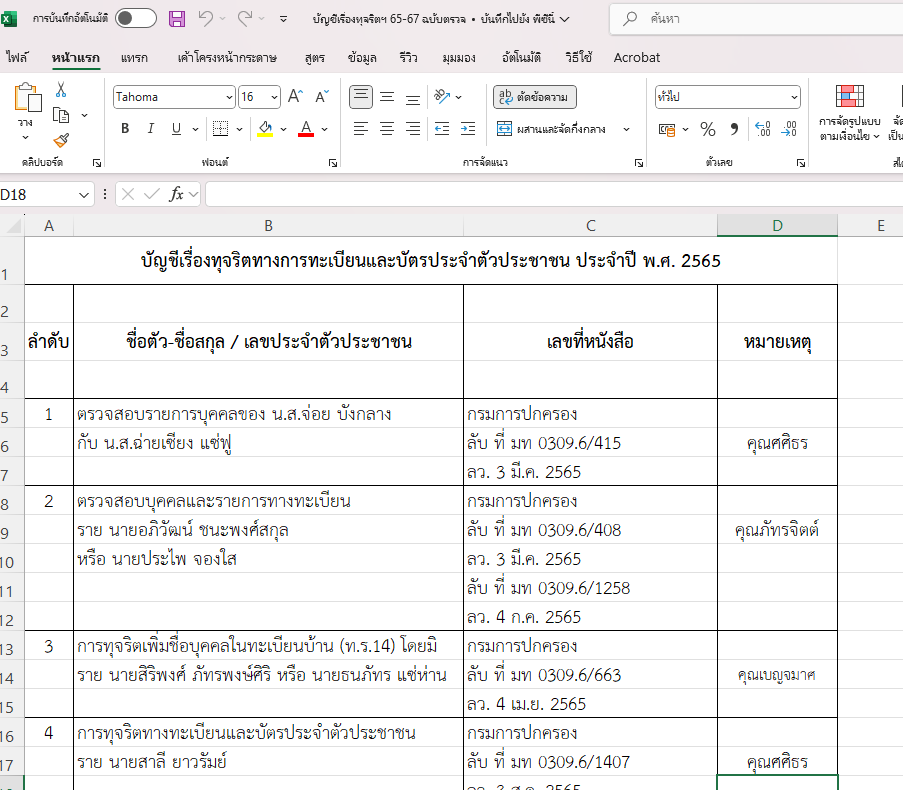Toggle Align Right

413,128
